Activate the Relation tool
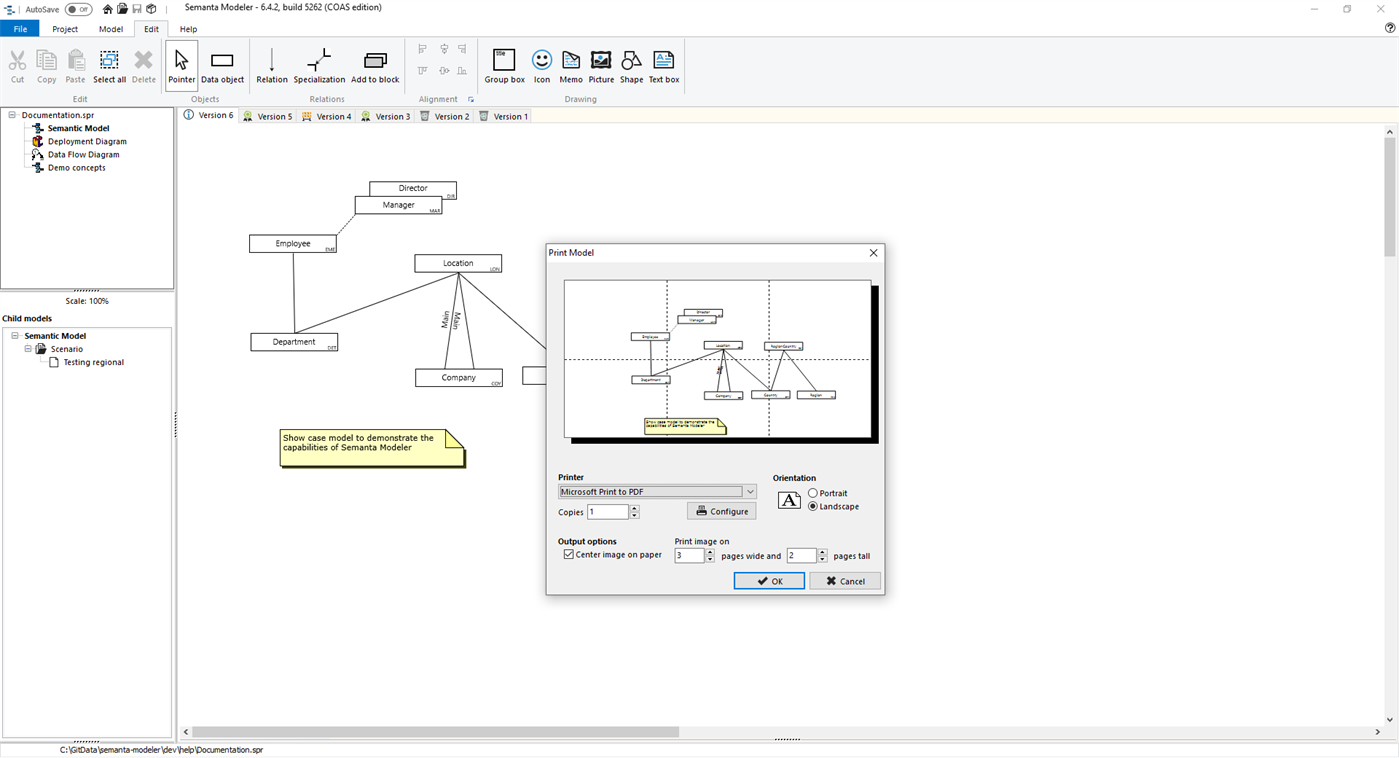 coord(271,62)
